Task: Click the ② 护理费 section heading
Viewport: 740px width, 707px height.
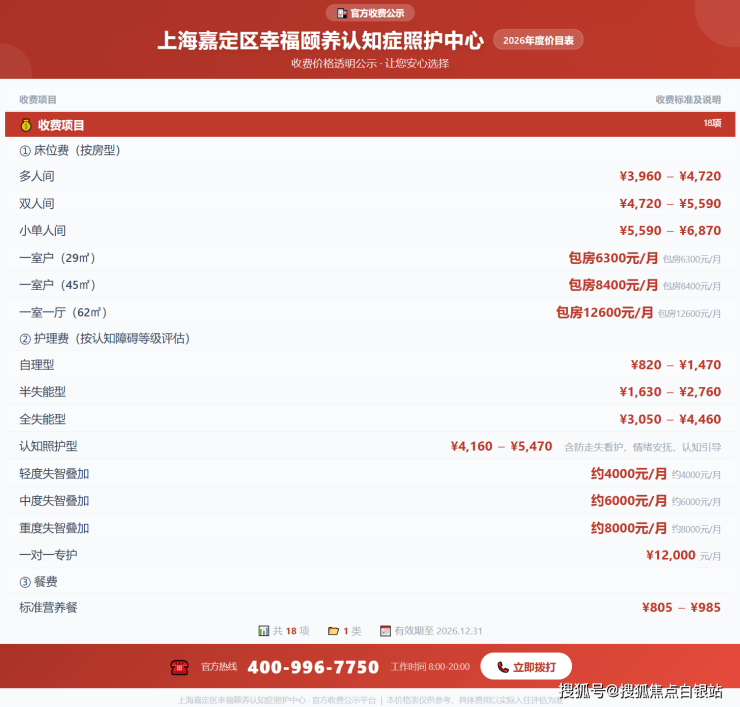Action: 104,338
